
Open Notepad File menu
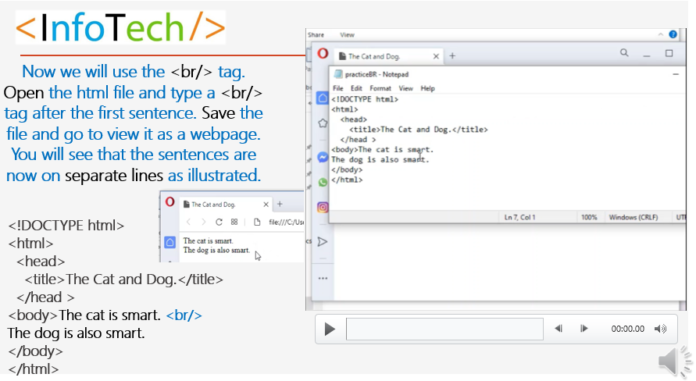coord(338,88)
